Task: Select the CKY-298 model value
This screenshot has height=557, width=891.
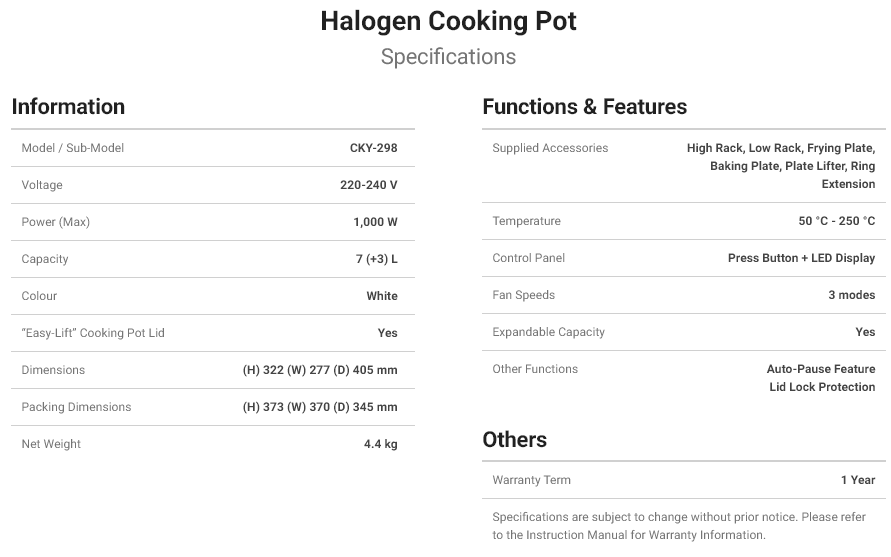Action: click(x=373, y=148)
